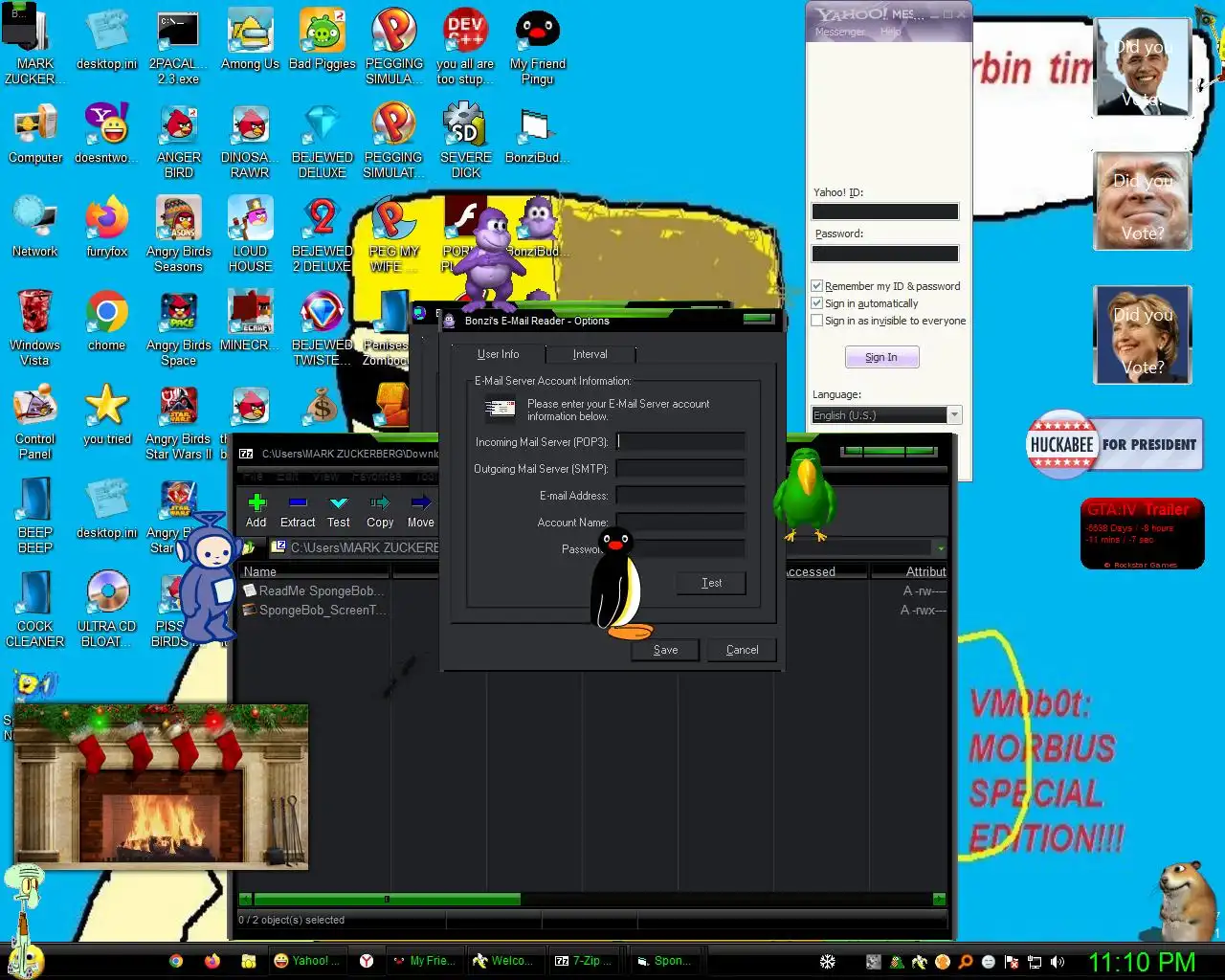This screenshot has height=980, width=1225.
Task: Enable Sign in as invisible to everyone
Action: point(816,321)
